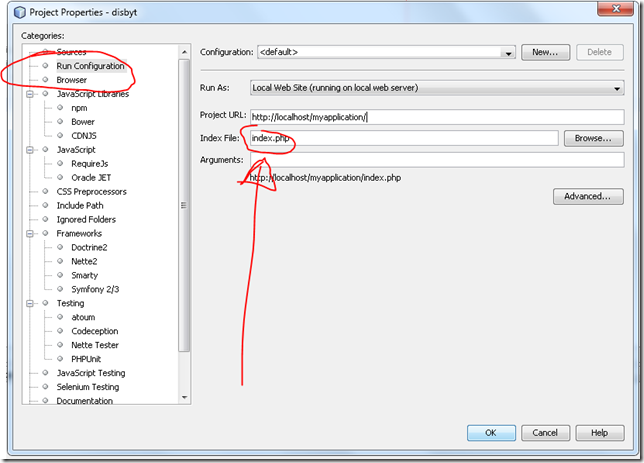644x463 pixels.
Task: Select Include Path category
Action: click(x=80, y=205)
